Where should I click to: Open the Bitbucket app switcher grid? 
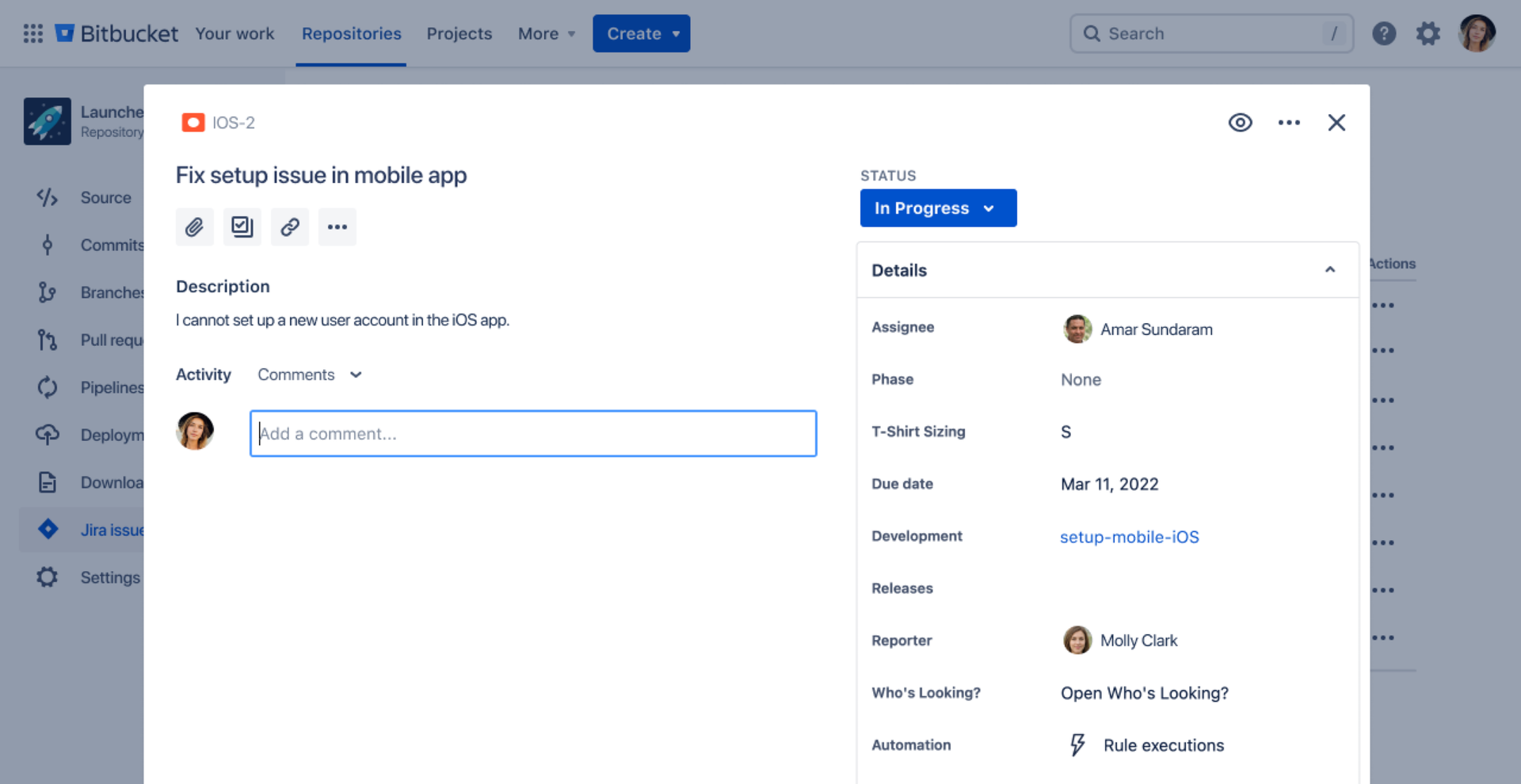click(33, 33)
